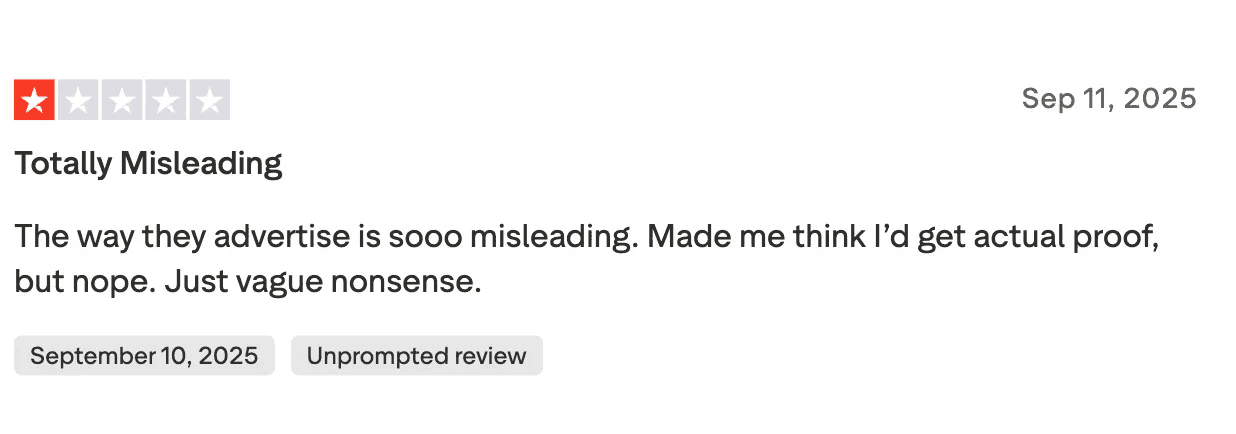1236x434 pixels.
Task: Click "The way they" at review start
Action: click(x=94, y=238)
